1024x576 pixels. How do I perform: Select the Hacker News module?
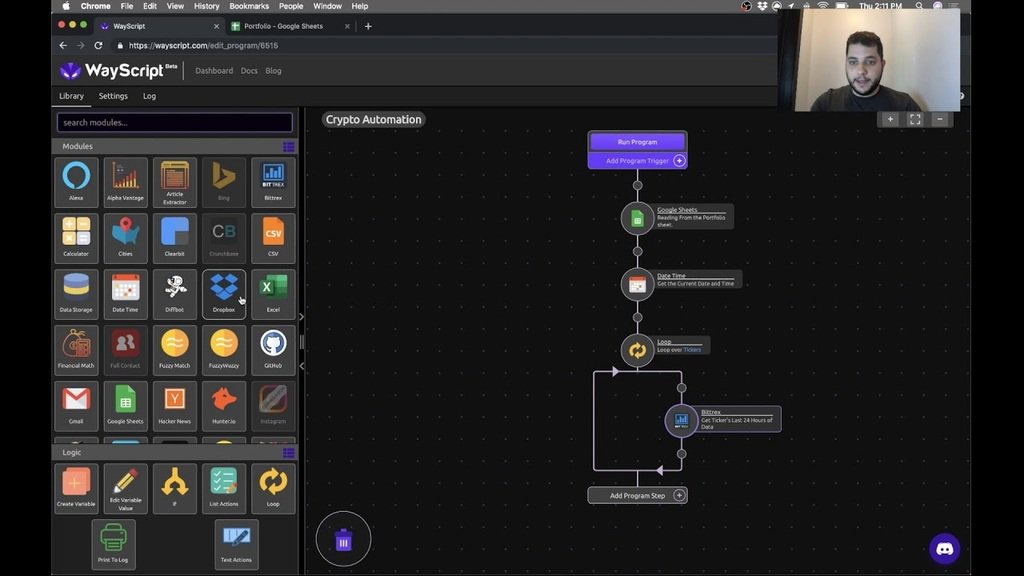point(174,406)
